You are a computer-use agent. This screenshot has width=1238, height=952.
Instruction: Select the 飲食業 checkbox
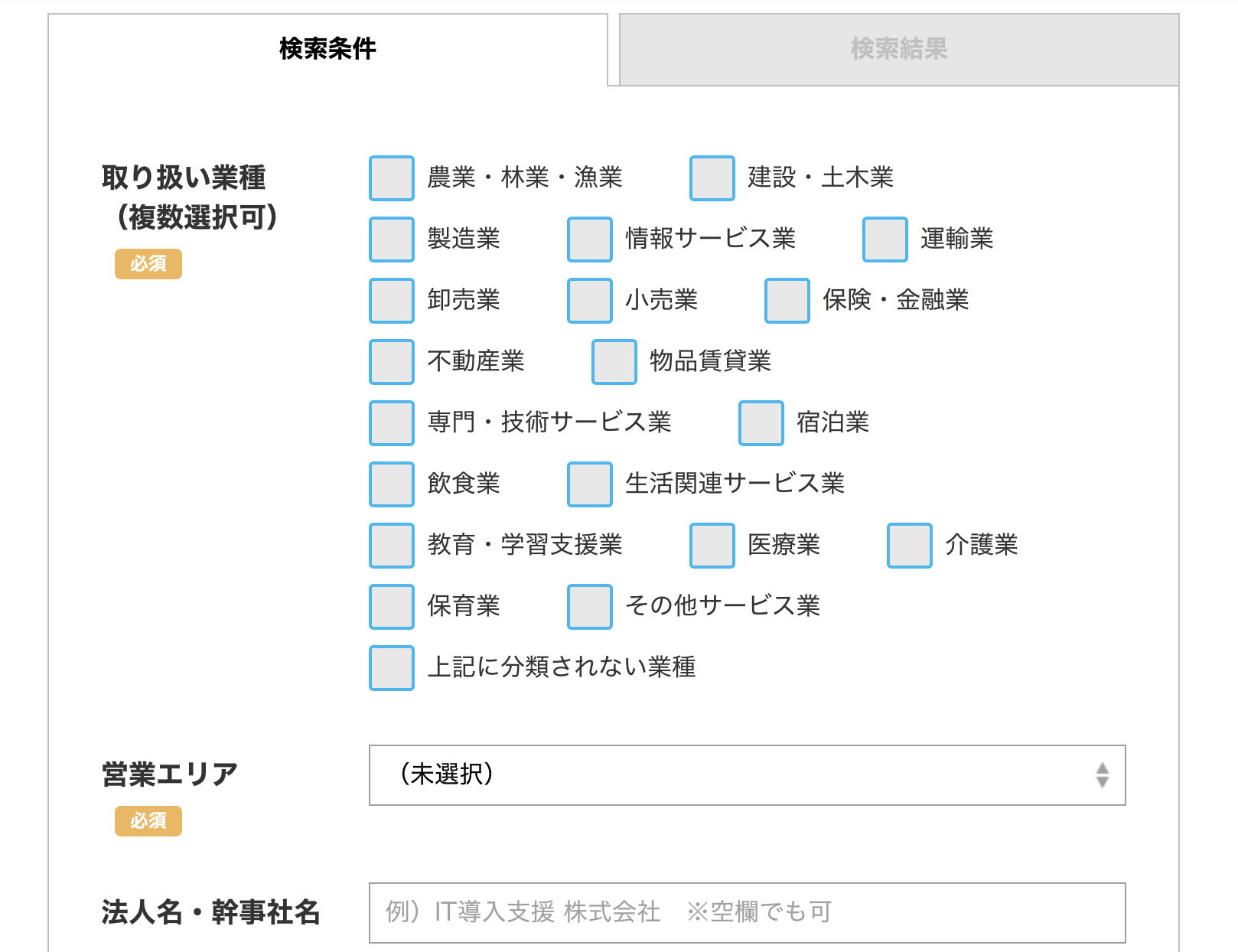pyautogui.click(x=392, y=484)
